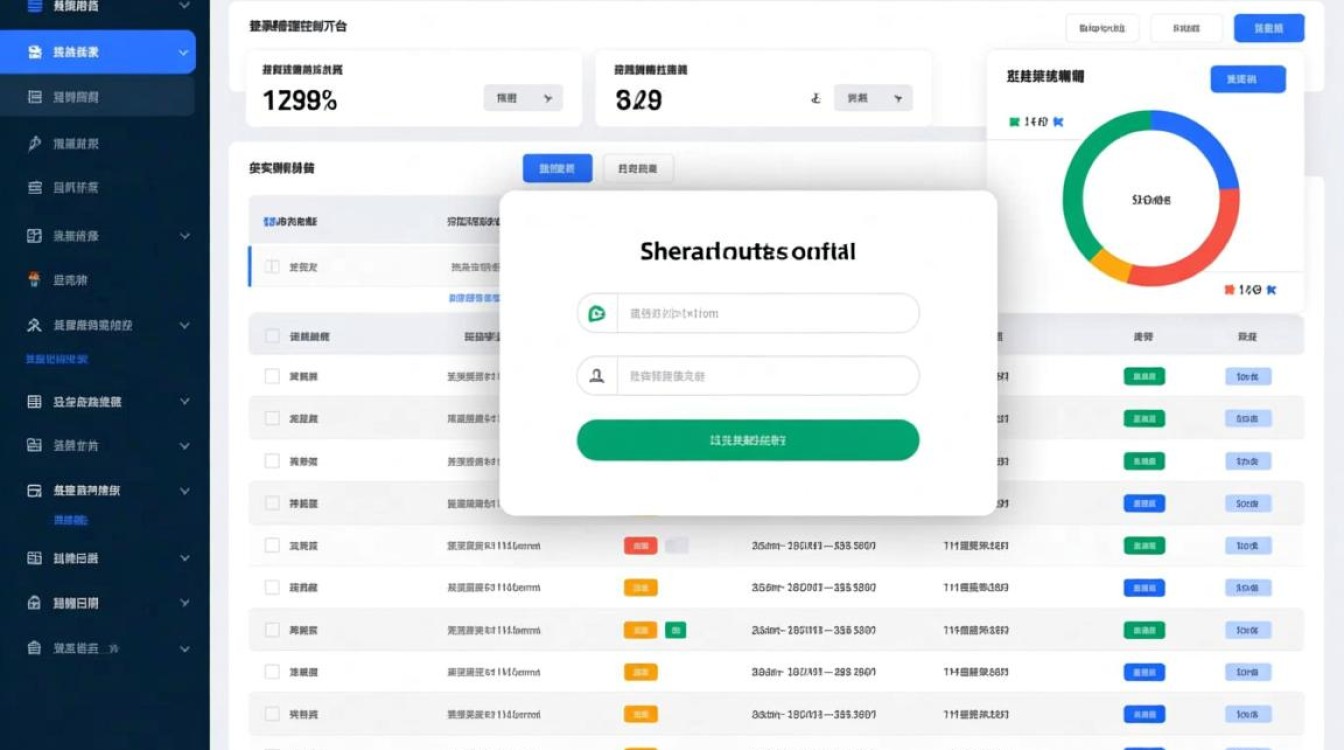Click the user icon in the dialog's second field
The width and height of the screenshot is (1344, 750).
pos(597,376)
